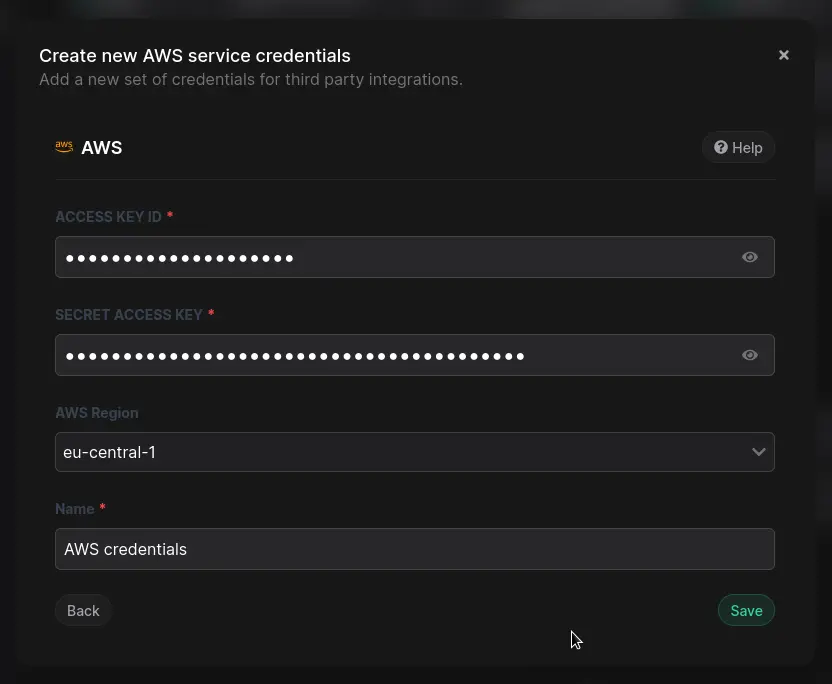This screenshot has width=832, height=684.
Task: Close the AWS credentials dialog
Action: coord(784,55)
